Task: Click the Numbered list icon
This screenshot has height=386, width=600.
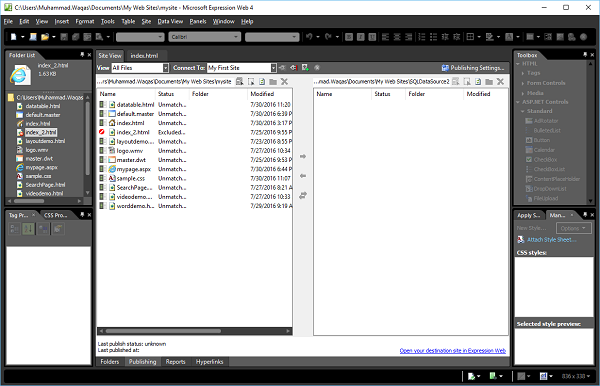Action: click(422, 37)
